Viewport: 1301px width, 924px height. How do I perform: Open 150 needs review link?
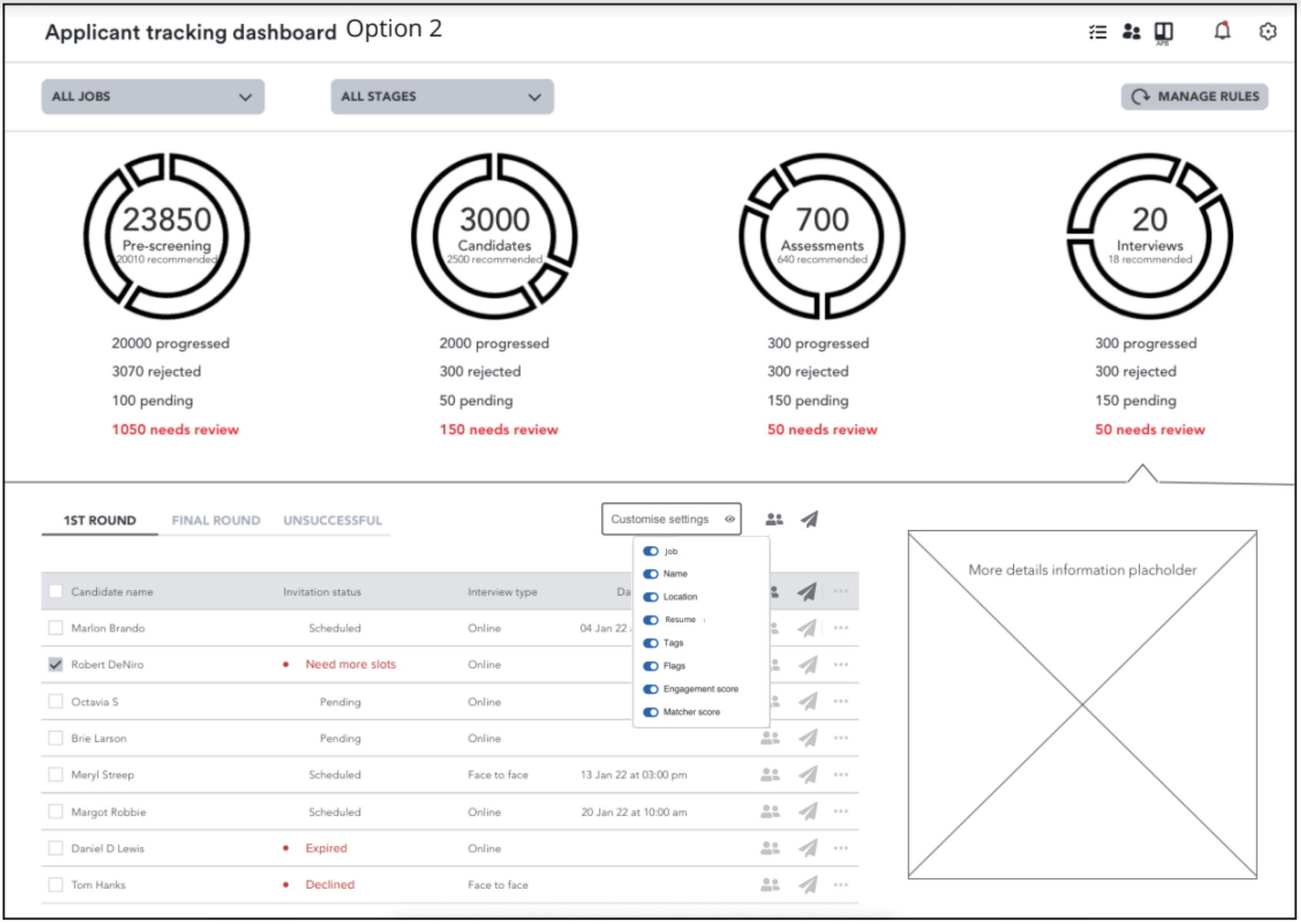(x=499, y=430)
